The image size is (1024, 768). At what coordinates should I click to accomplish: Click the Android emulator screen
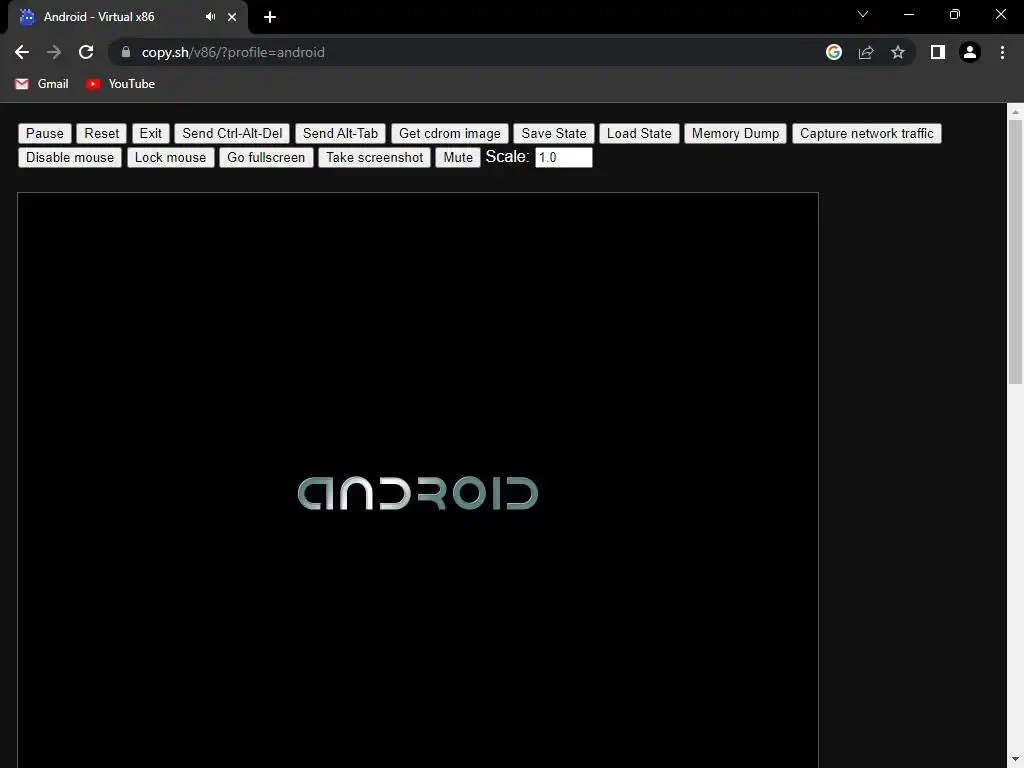[418, 480]
